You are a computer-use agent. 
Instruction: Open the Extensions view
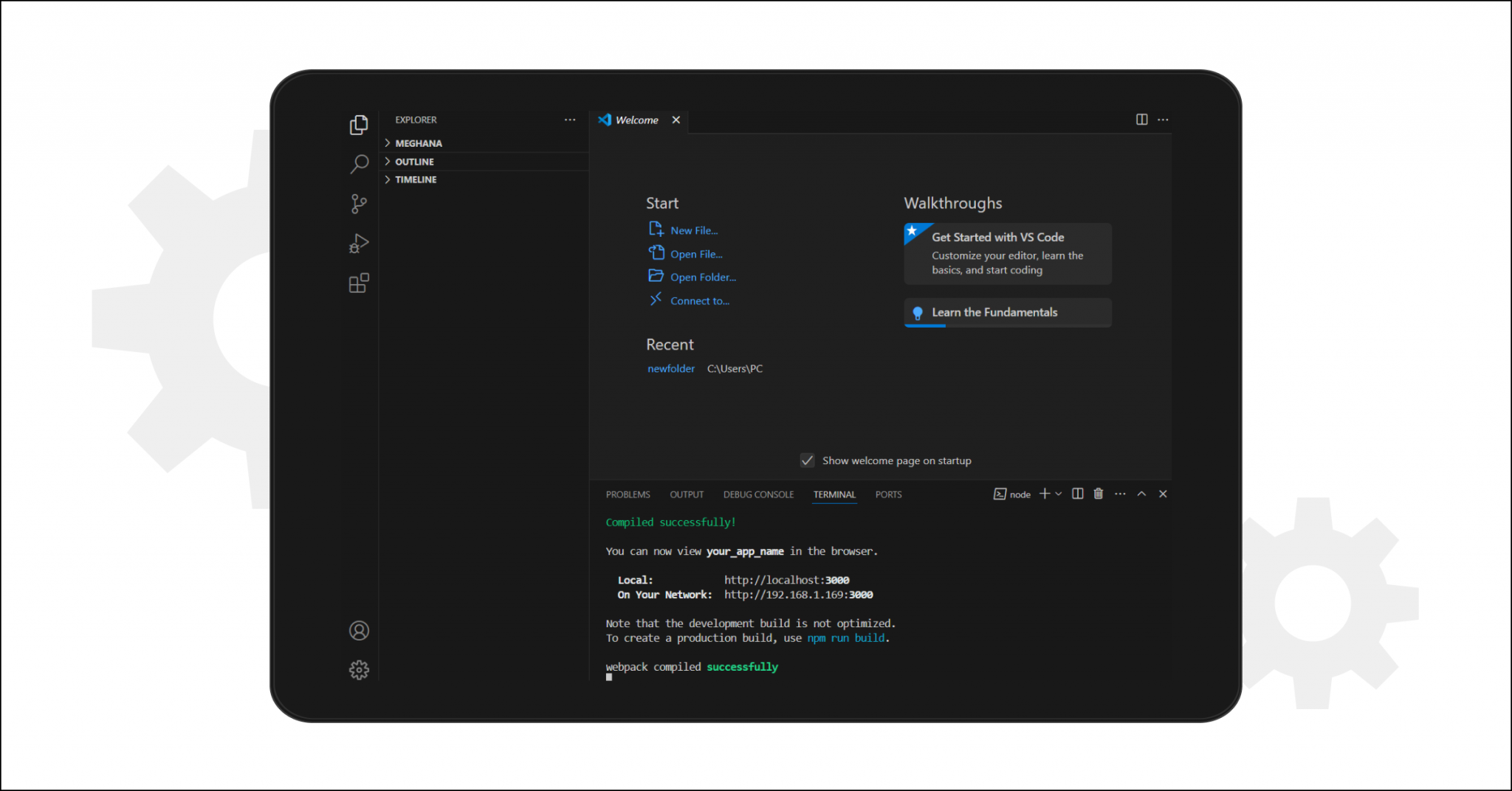pos(359,283)
